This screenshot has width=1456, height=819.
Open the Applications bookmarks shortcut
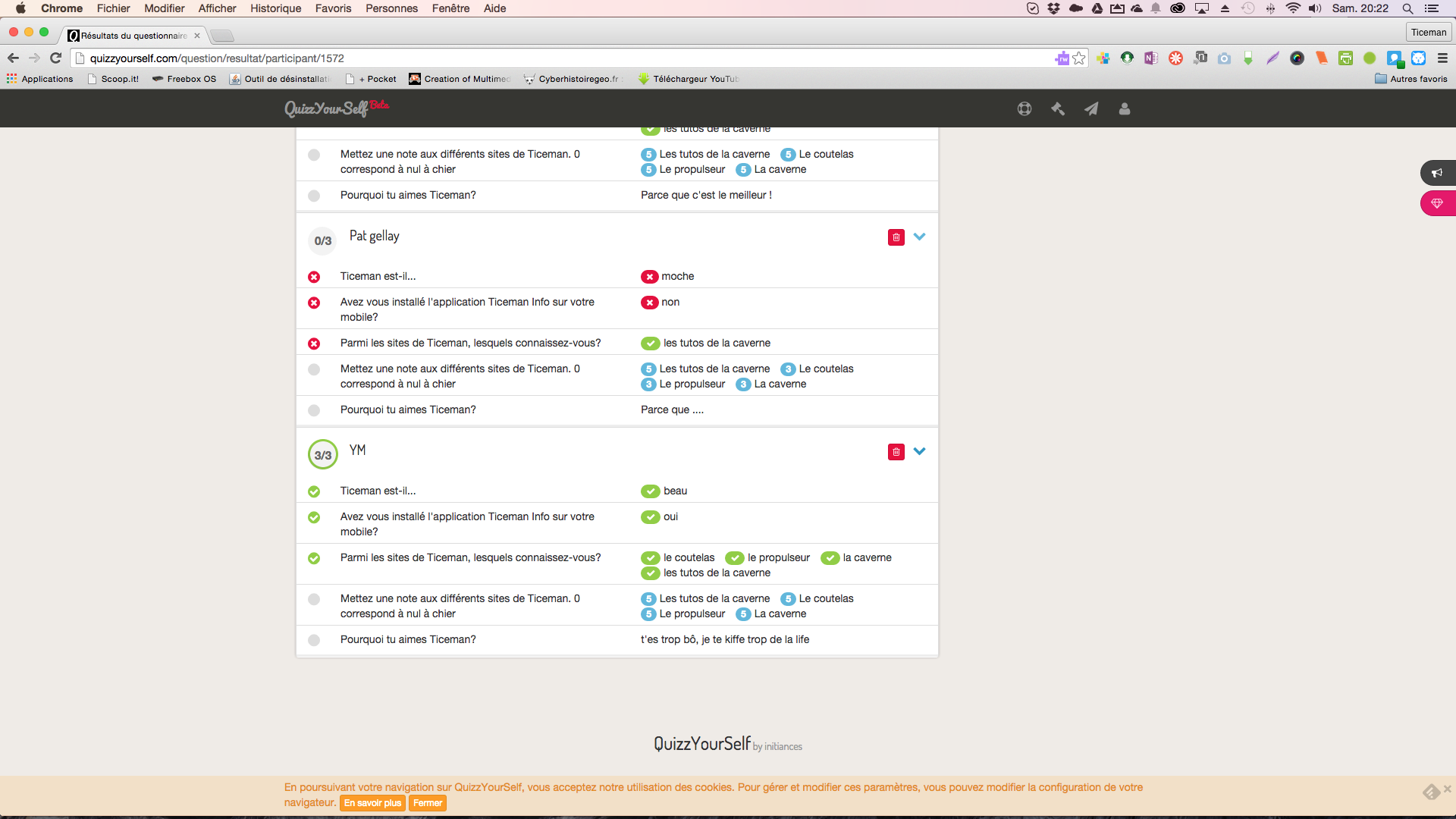tap(39, 79)
